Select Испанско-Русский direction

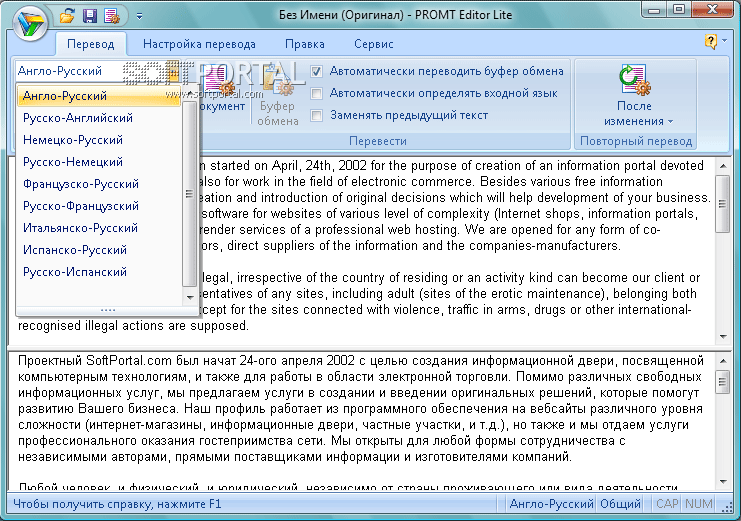click(x=99, y=250)
